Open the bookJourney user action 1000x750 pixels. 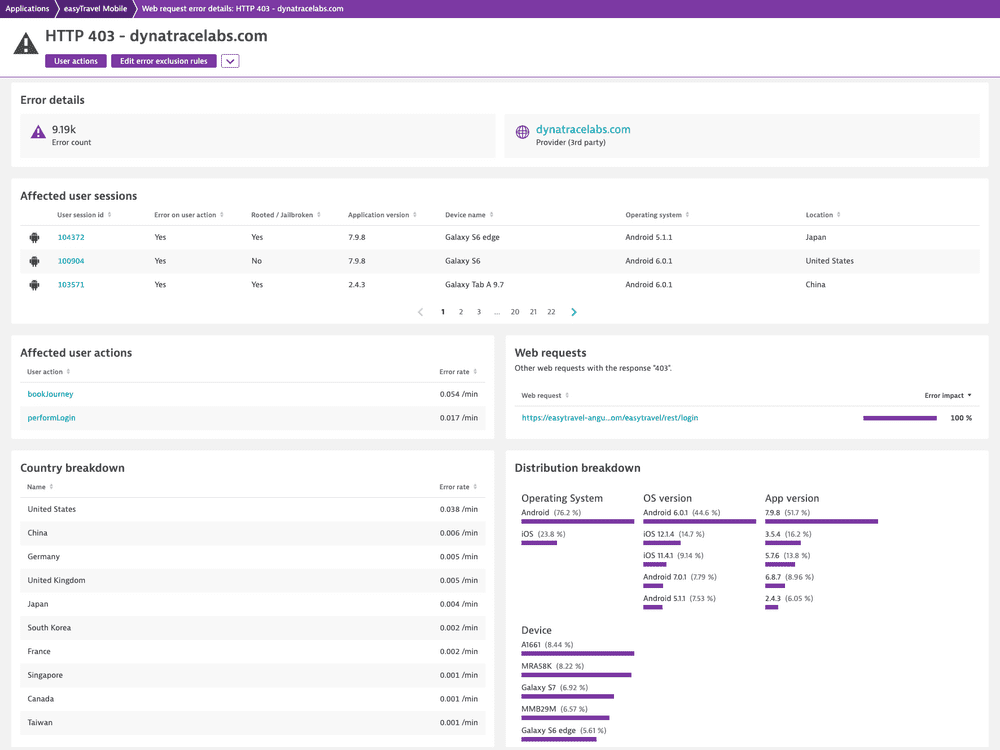50,394
